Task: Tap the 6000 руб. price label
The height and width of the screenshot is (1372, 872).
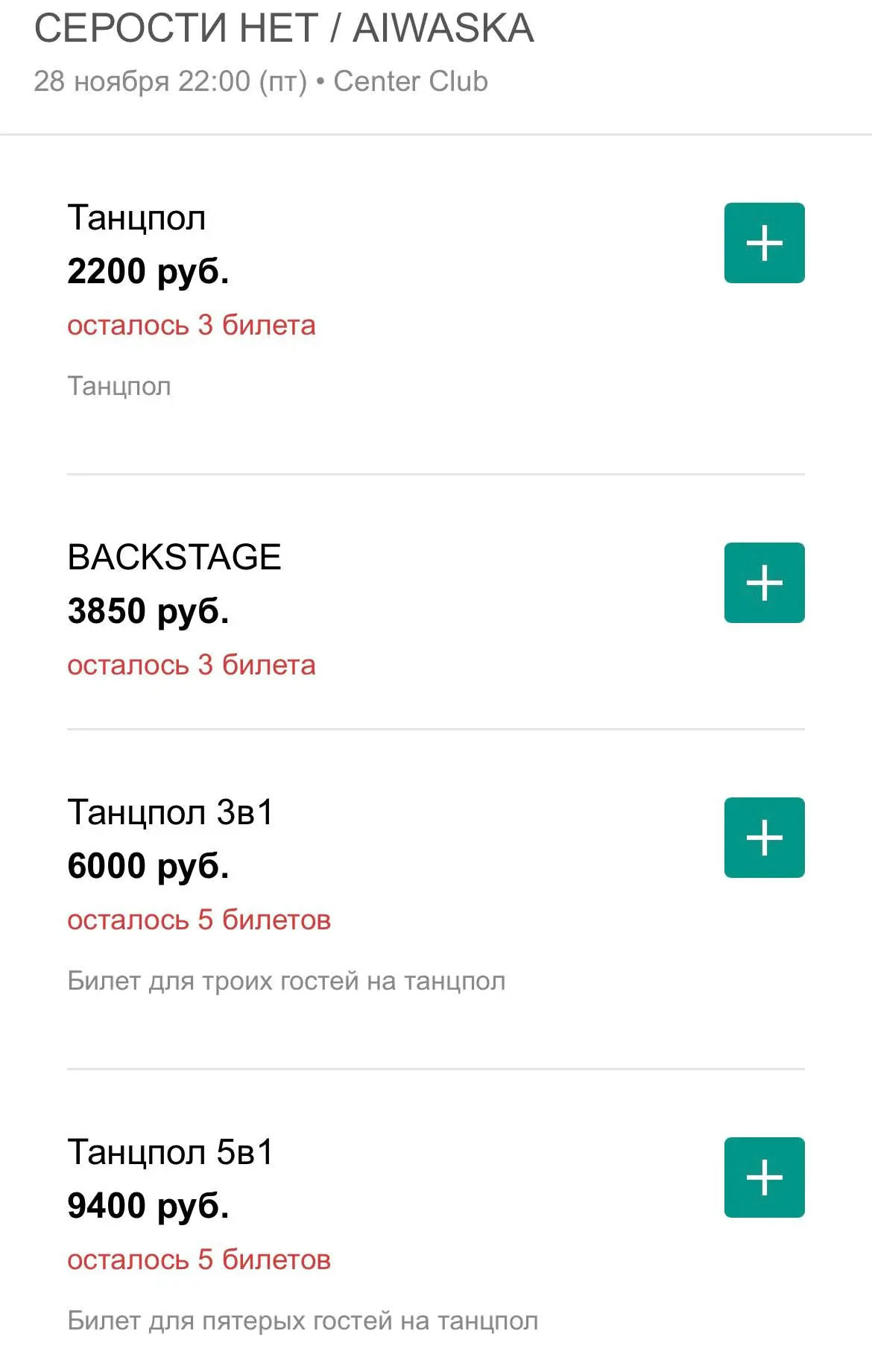Action: pos(148,866)
